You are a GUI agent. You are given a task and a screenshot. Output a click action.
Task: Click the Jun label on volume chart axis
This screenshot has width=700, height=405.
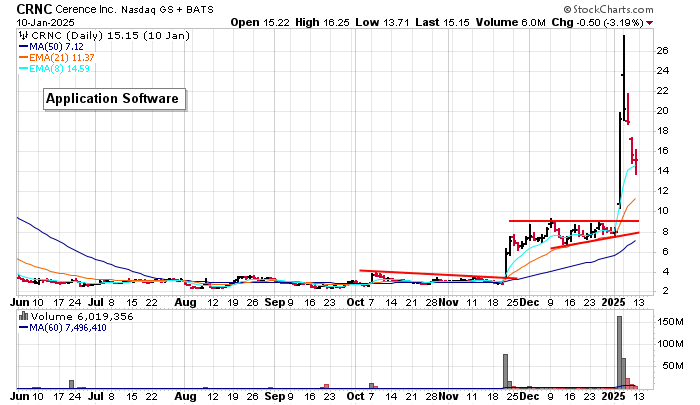coord(19,397)
